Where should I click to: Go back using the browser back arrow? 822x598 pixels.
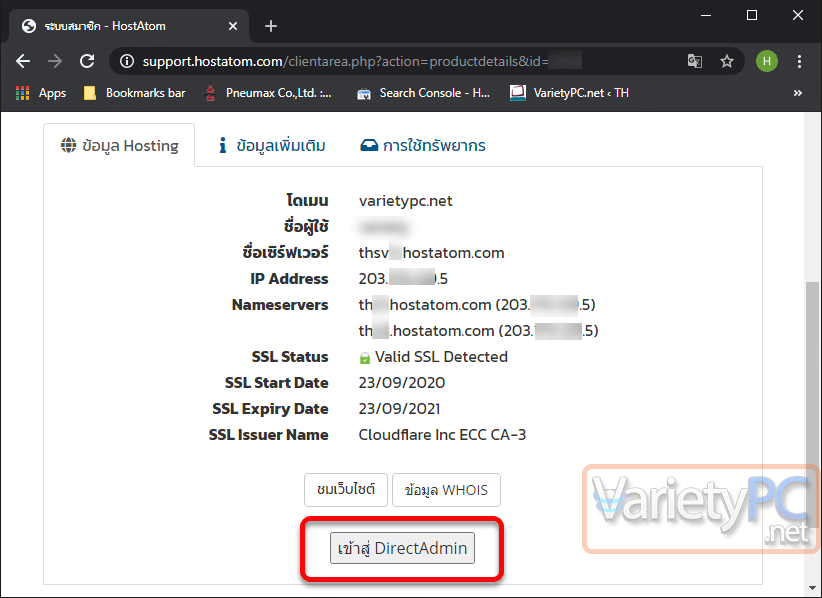[x=23, y=61]
